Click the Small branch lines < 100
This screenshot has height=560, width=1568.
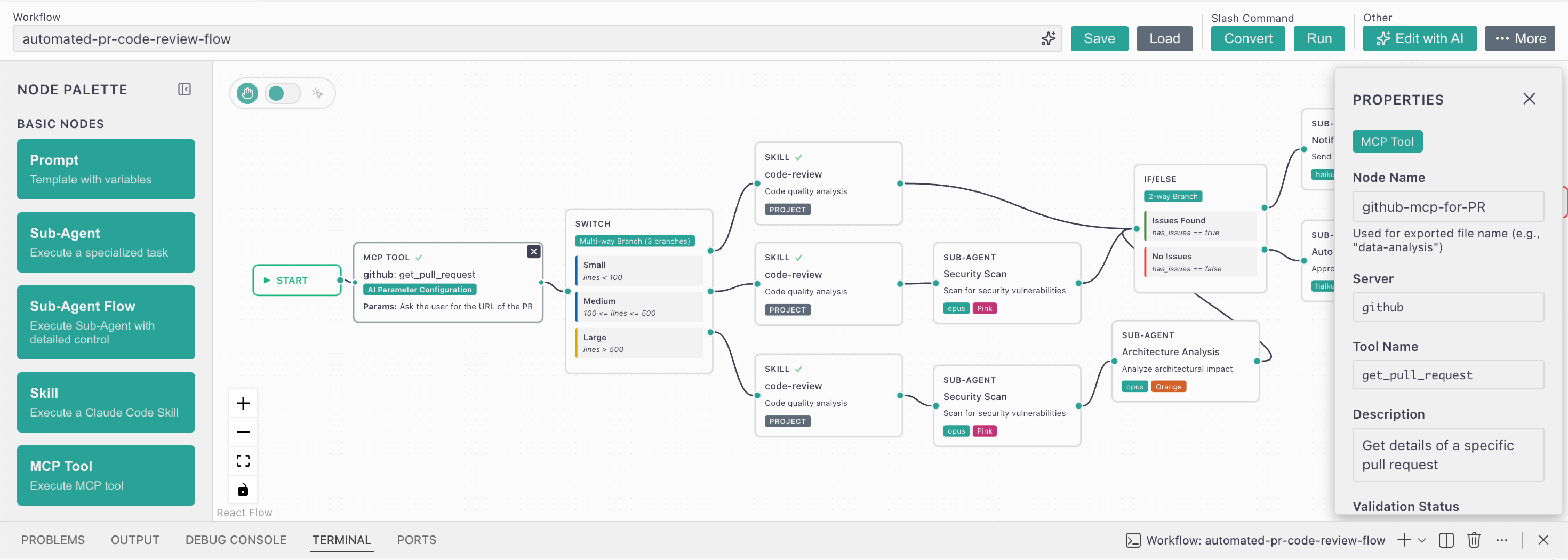pyautogui.click(x=639, y=271)
